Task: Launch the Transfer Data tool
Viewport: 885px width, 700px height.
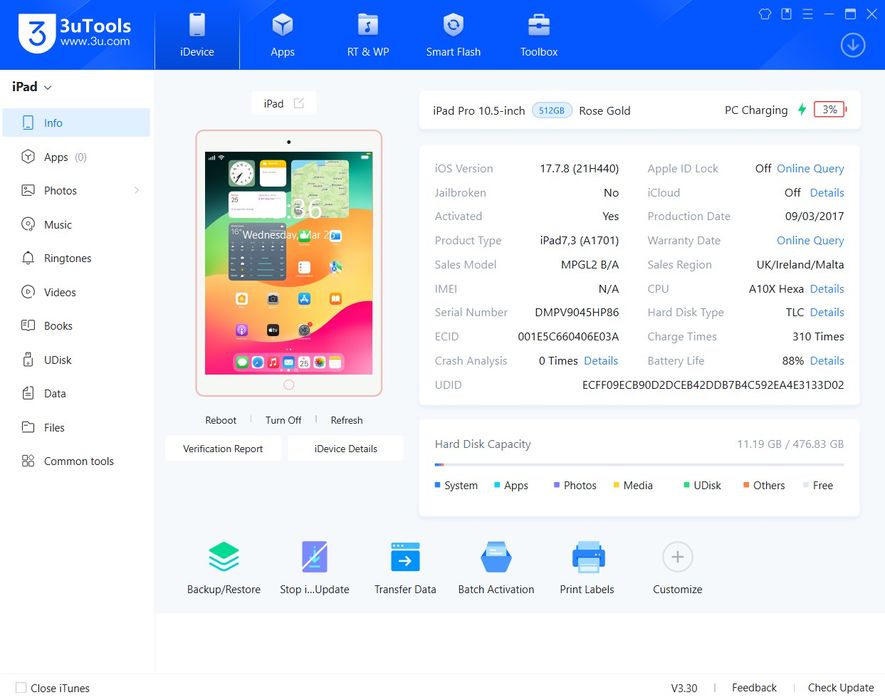Action: point(405,568)
